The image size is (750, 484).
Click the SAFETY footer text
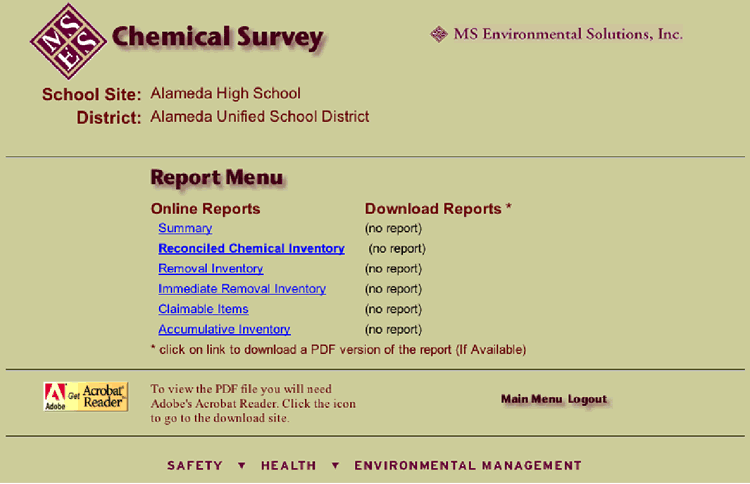(x=195, y=465)
